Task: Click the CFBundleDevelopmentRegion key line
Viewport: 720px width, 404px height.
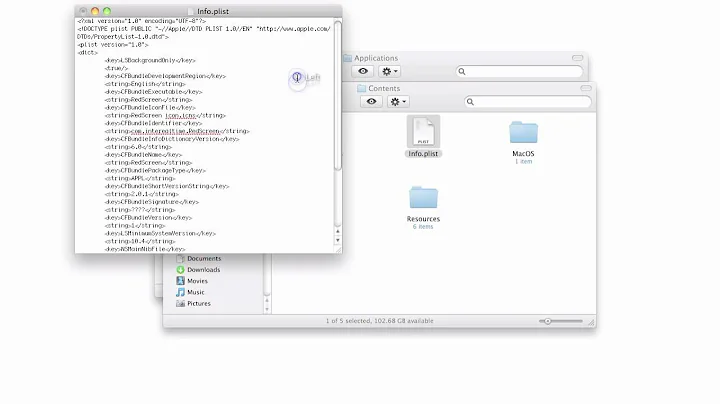Action: pos(165,76)
